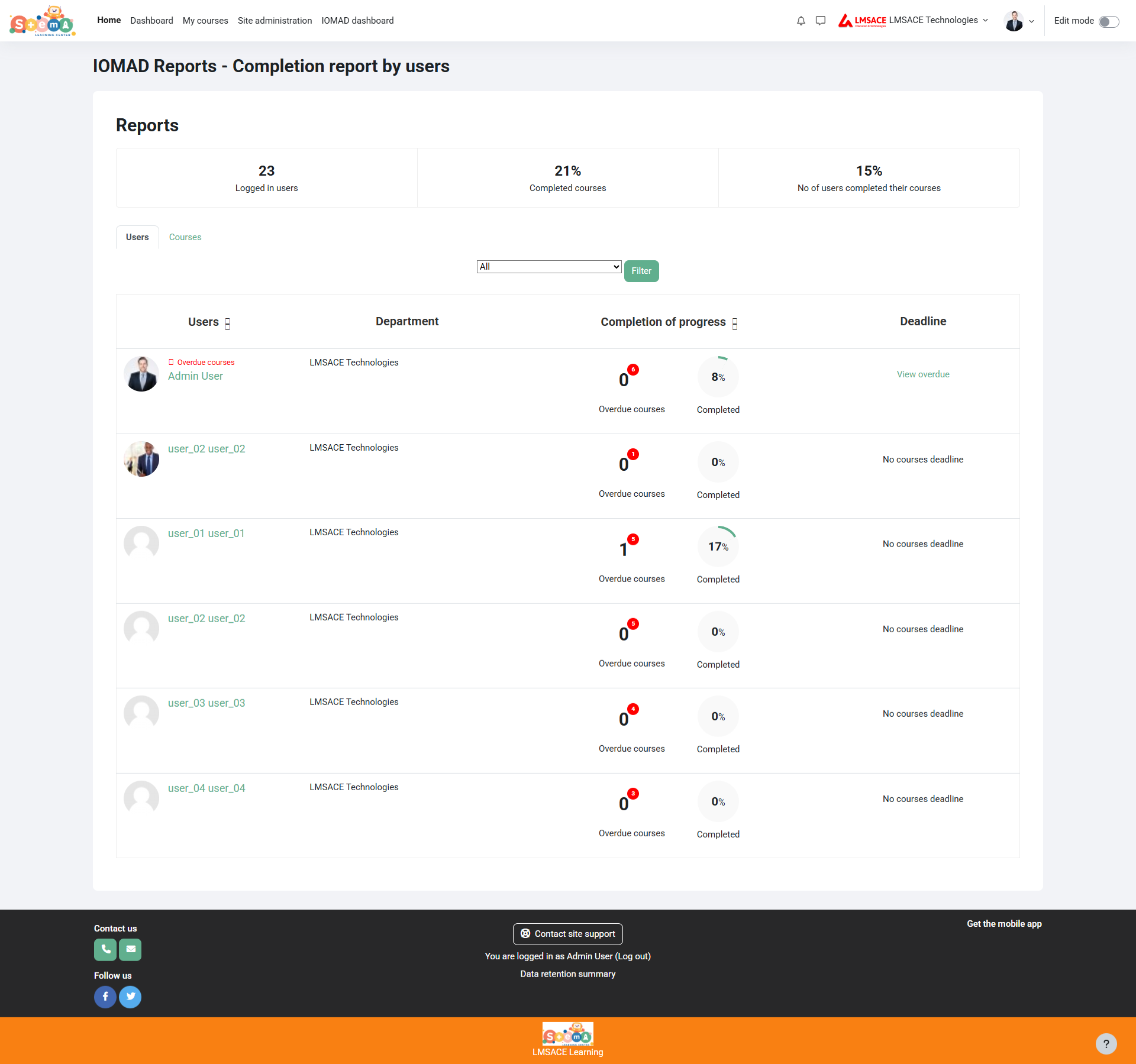Click the email envelope icon in footer
Screen dimensions: 1136x1064
coord(130,949)
